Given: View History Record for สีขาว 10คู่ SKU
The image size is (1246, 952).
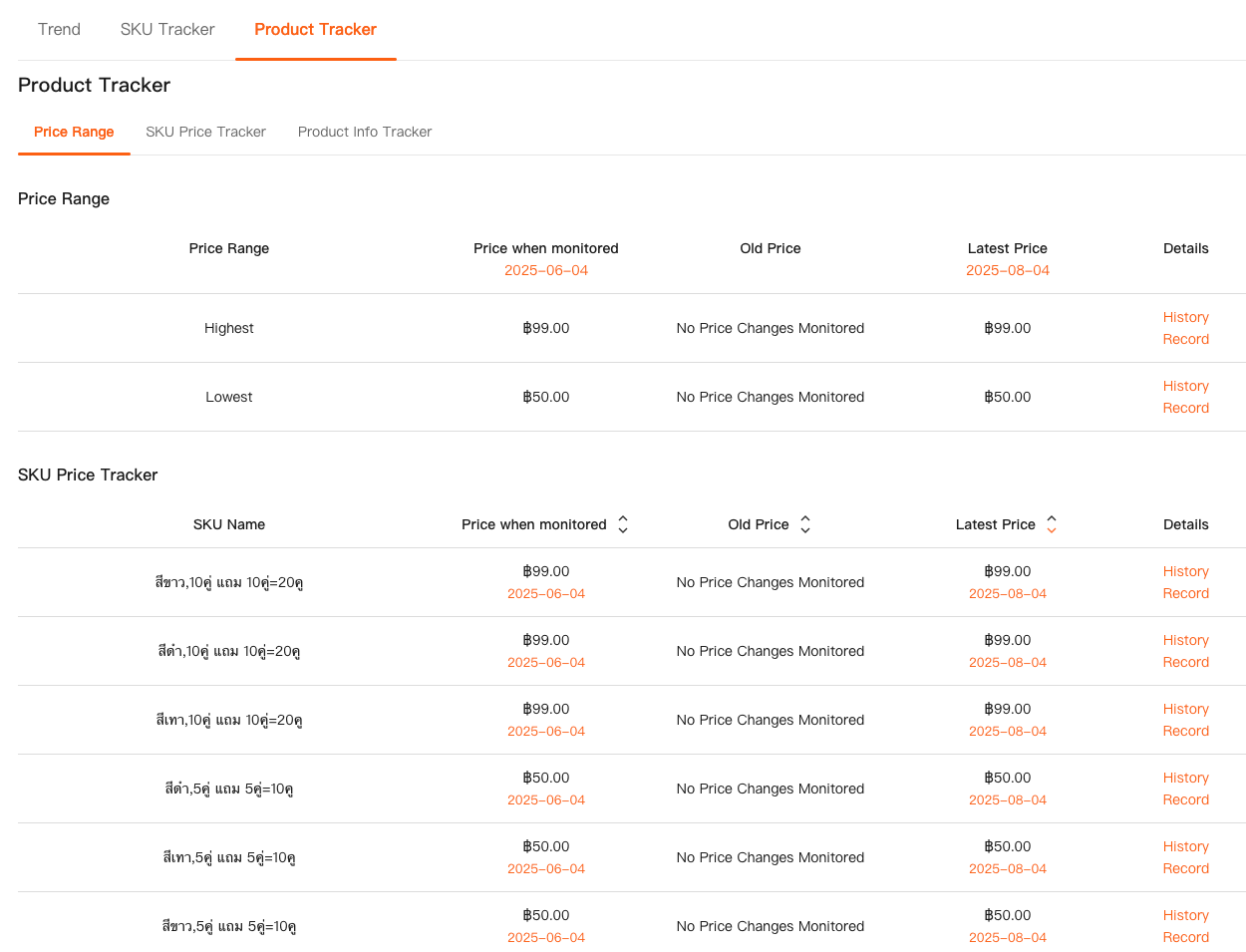Looking at the screenshot, I should pos(1185,582).
